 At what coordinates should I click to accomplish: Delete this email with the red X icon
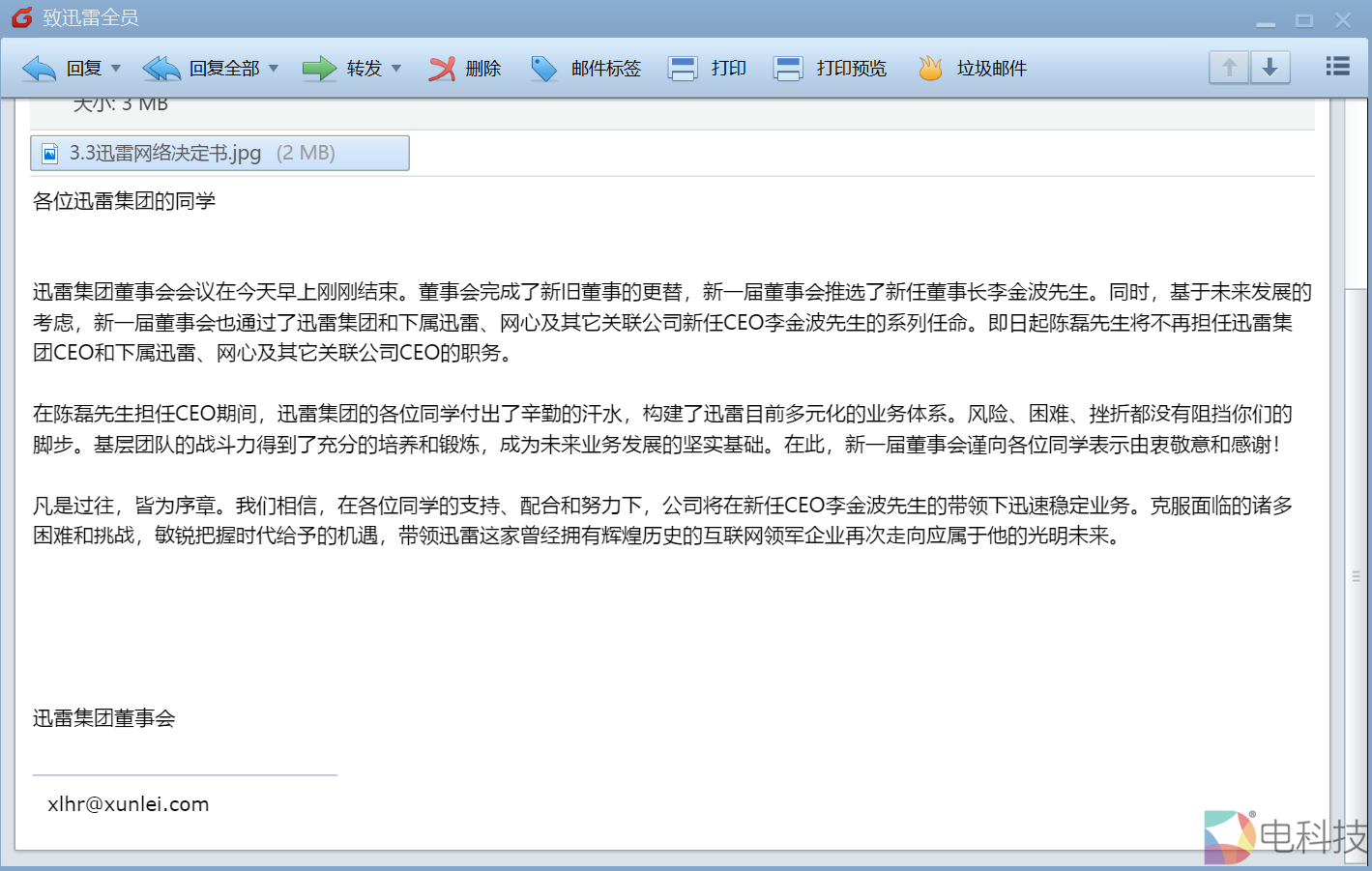point(442,69)
